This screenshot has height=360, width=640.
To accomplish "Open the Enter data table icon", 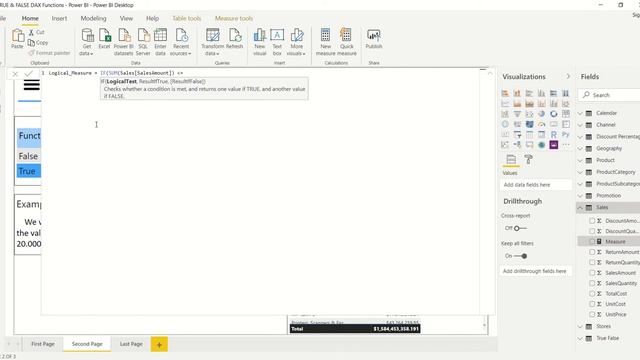I will click(x=160, y=36).
